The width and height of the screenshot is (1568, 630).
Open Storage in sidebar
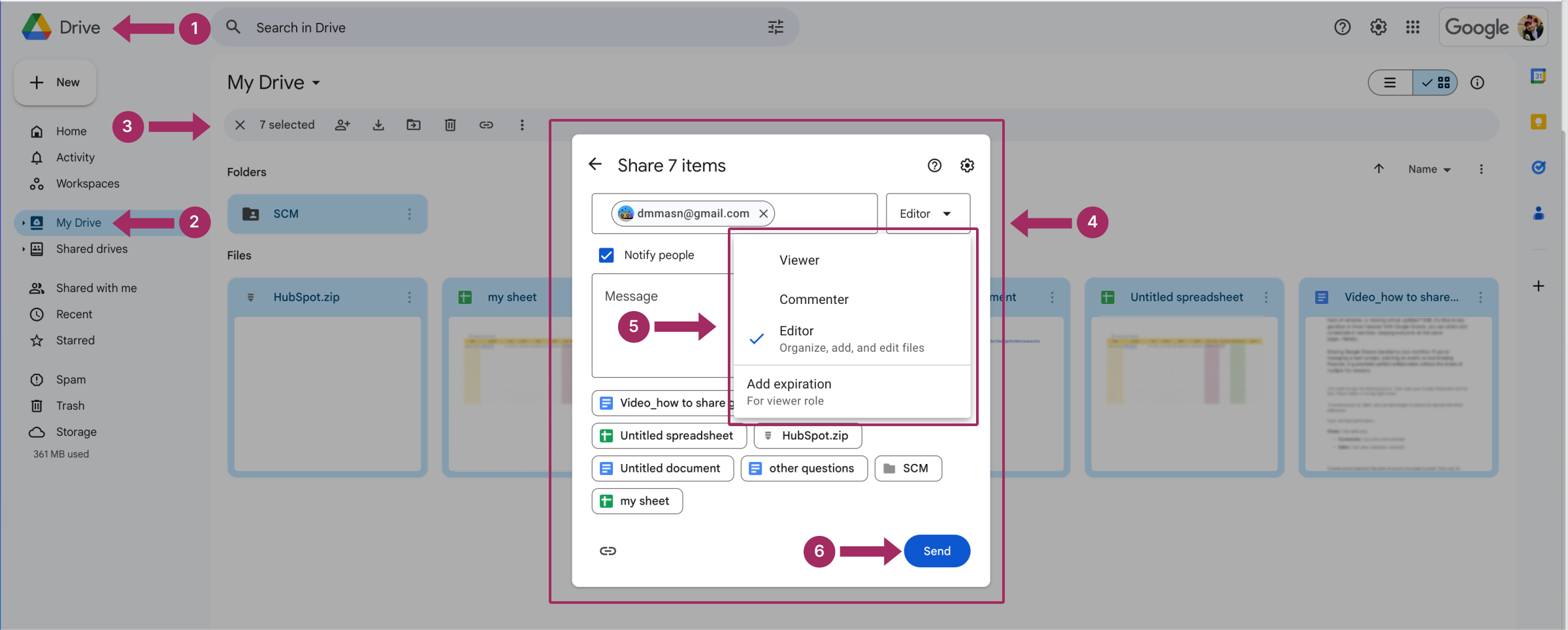point(76,432)
